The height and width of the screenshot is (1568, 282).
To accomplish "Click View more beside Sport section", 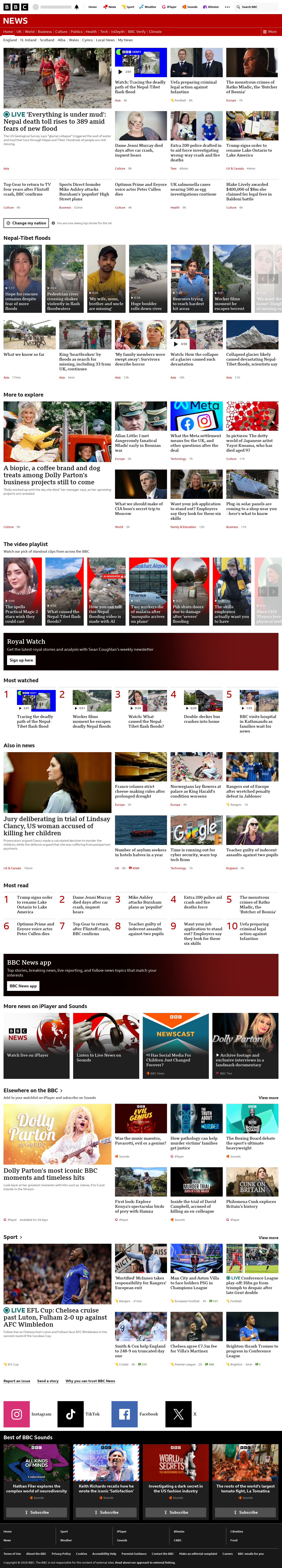I will 269,1238.
